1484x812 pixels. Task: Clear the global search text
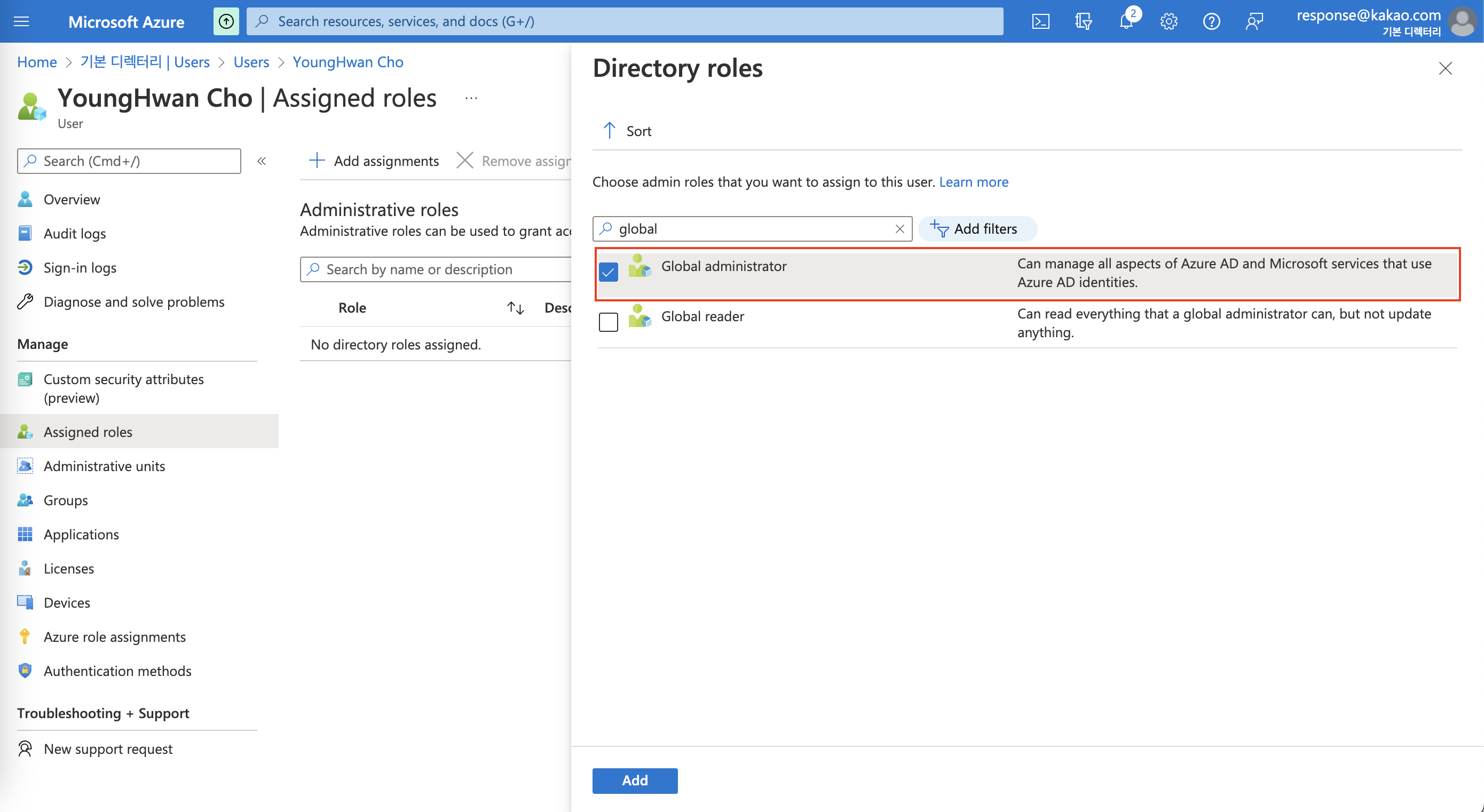coord(900,229)
